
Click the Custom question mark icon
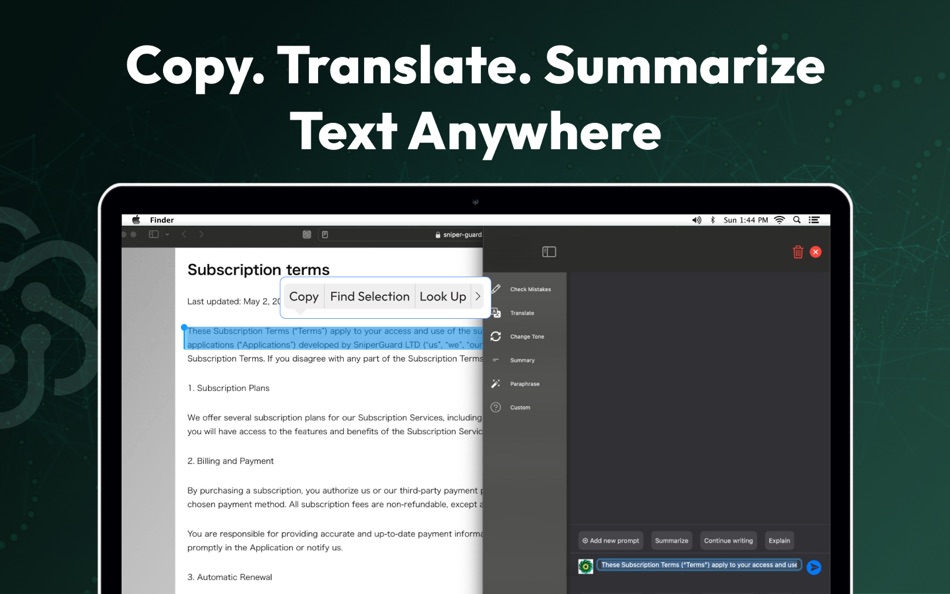coord(496,407)
